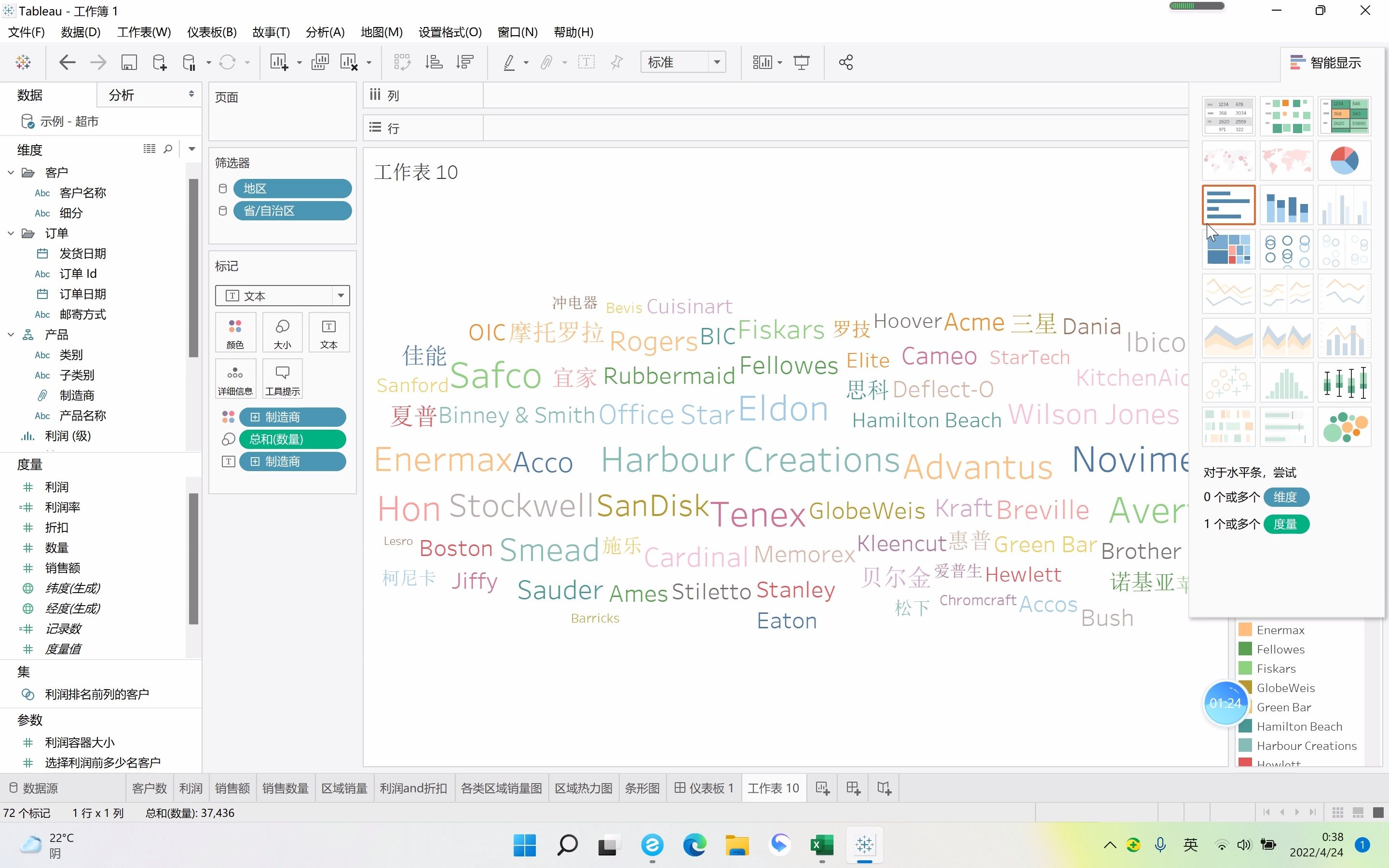Switch to the 区域热力图 sheet tab
Viewport: 1389px width, 868px height.
pos(584,788)
